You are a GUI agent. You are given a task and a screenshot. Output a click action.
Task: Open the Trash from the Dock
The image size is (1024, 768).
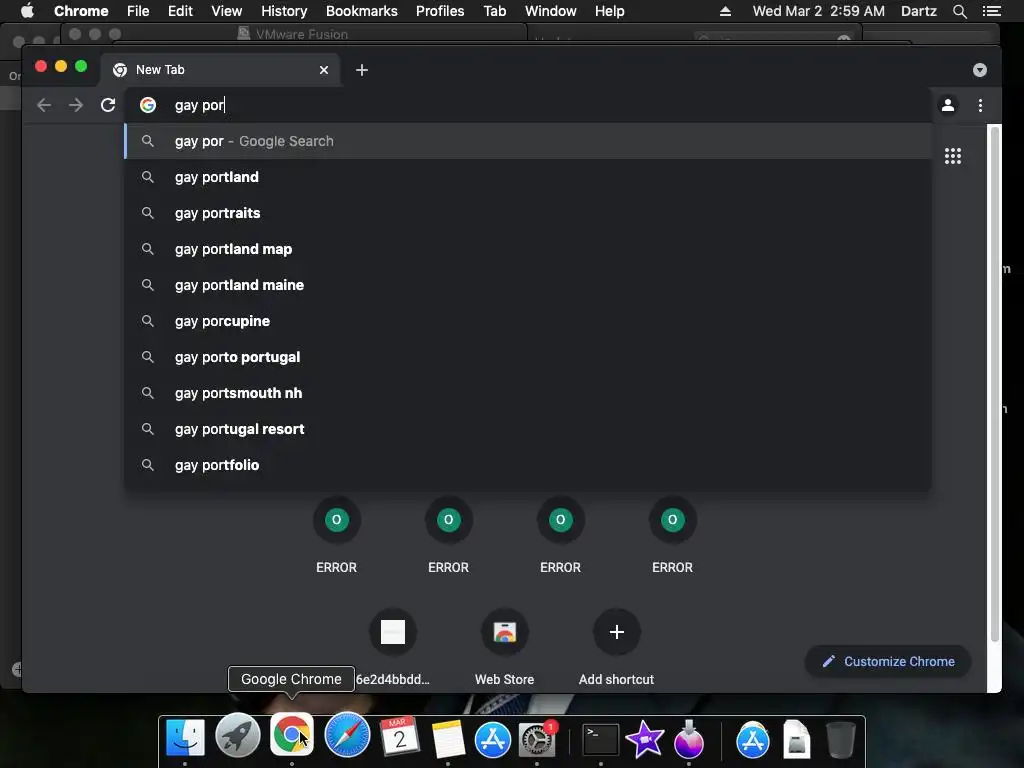tap(840, 740)
